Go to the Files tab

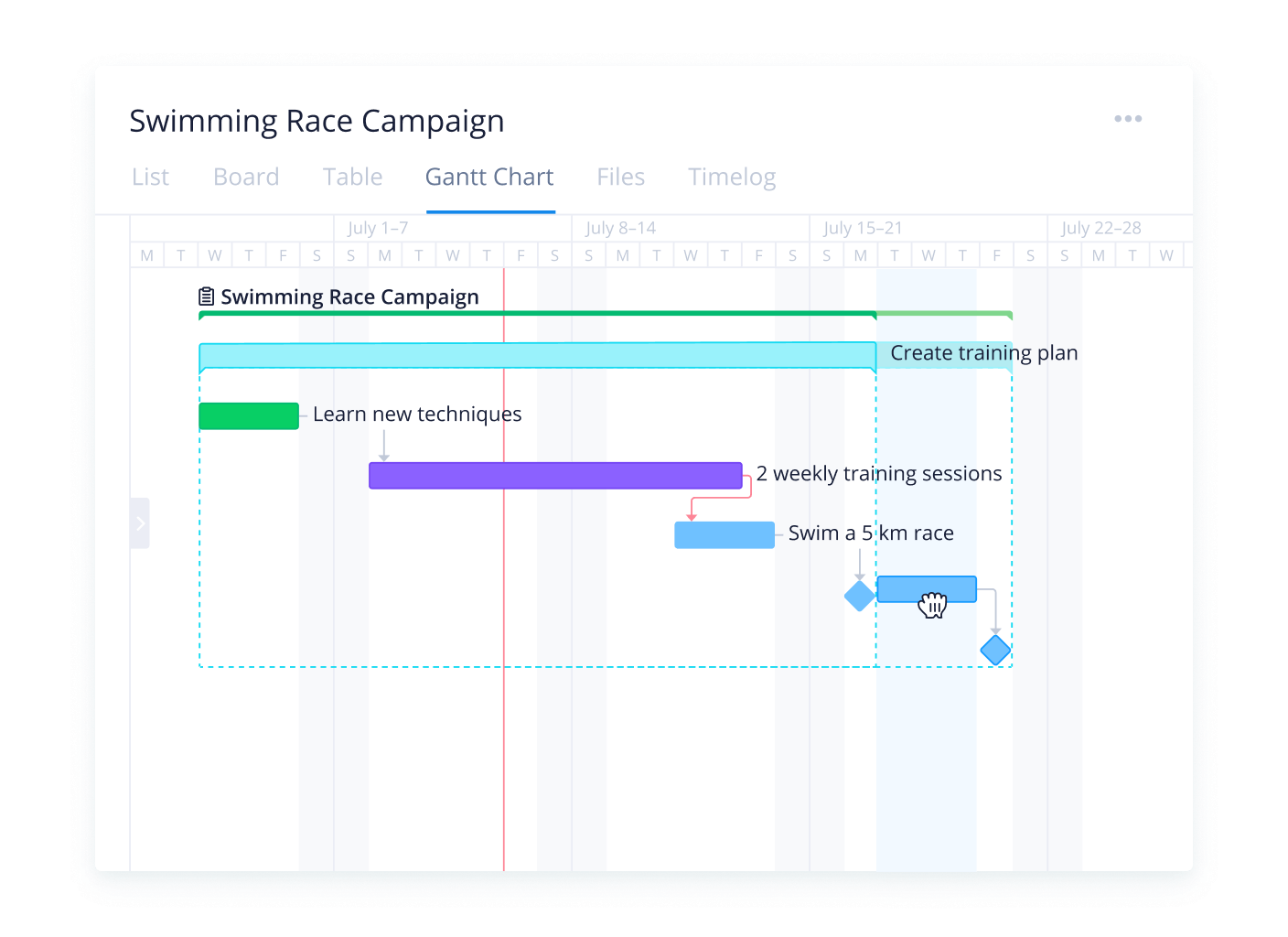point(620,177)
